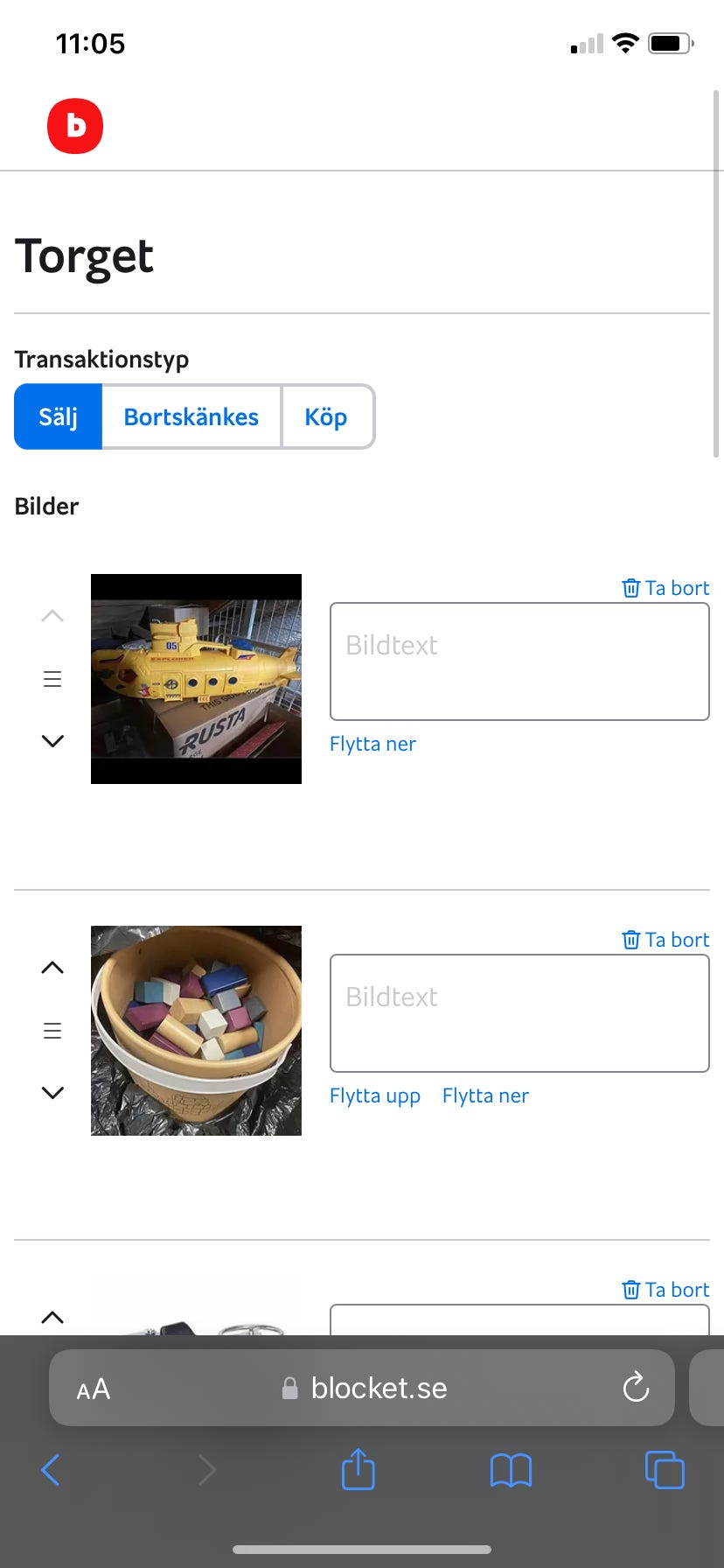
Task: Move blocks bucket image up with chevron
Action: coord(52,968)
